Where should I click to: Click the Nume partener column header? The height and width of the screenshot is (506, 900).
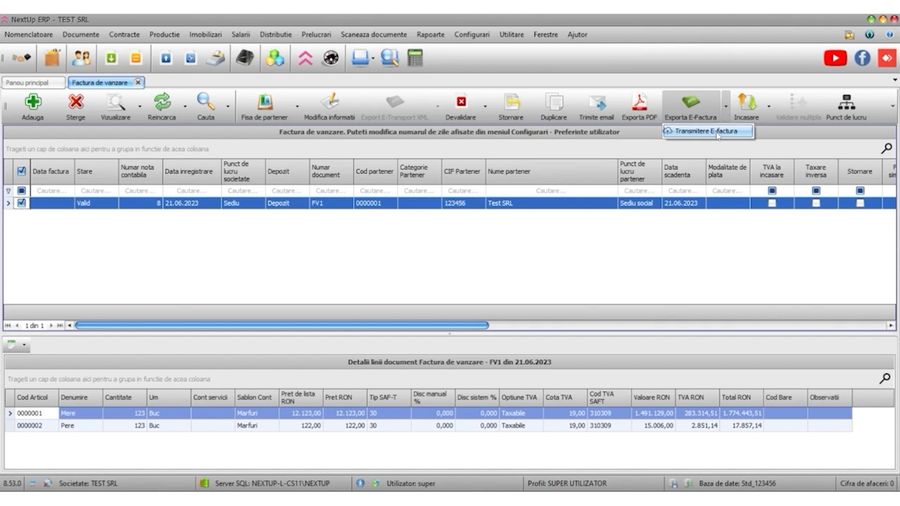click(550, 171)
